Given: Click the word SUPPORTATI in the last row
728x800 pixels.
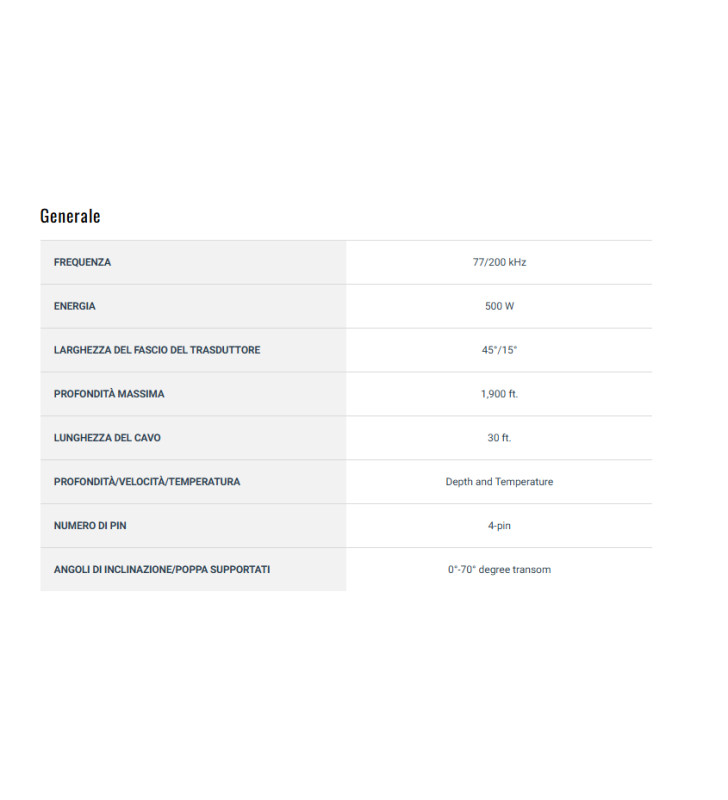Looking at the screenshot, I should click(238, 570).
